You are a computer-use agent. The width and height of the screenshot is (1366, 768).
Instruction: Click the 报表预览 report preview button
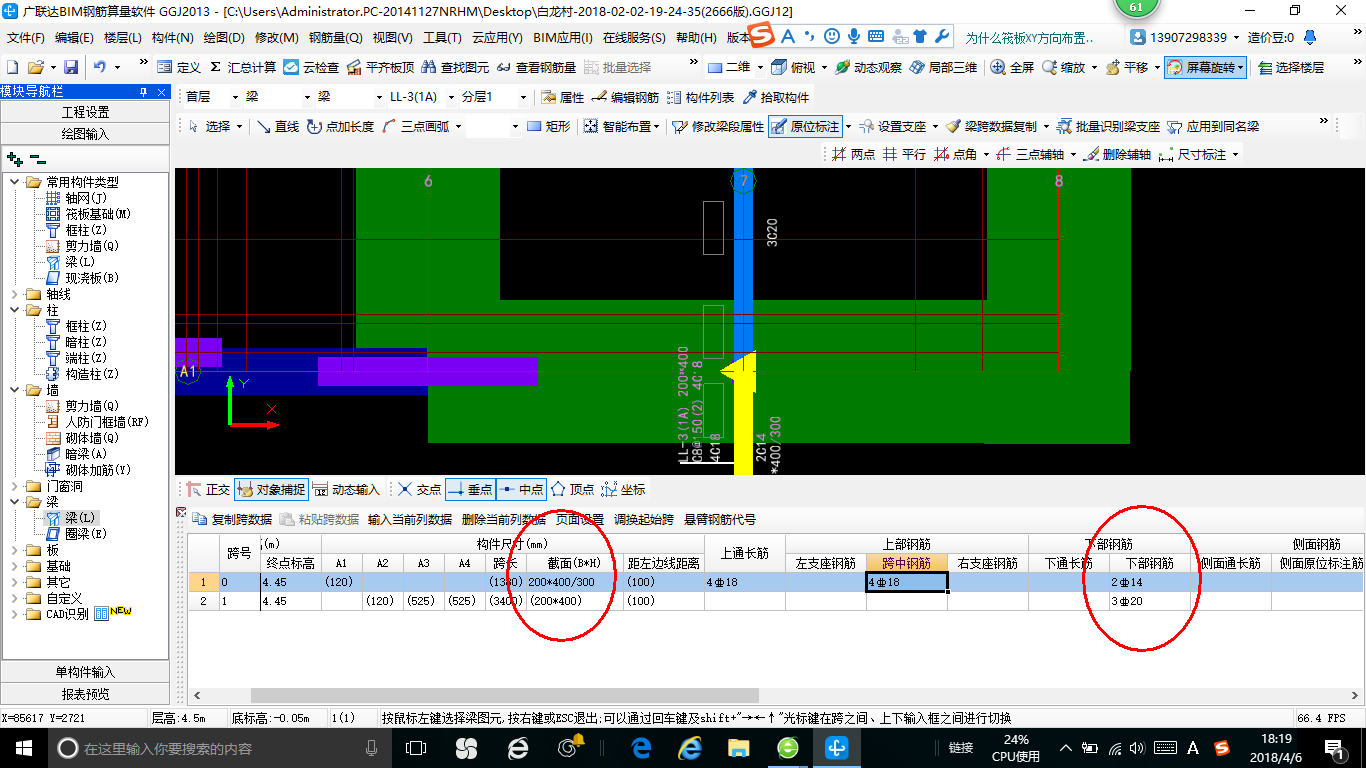pos(86,693)
